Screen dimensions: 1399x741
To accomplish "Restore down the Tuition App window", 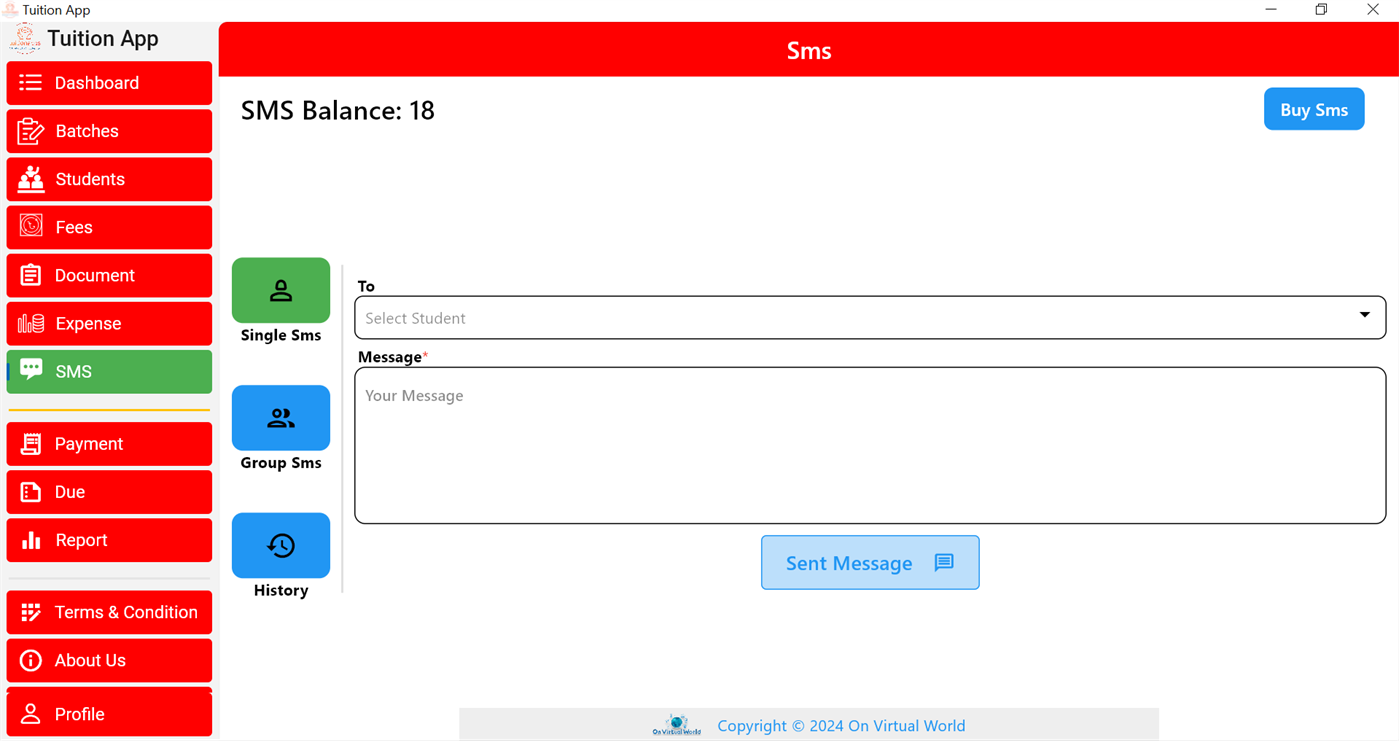I will tap(1321, 10).
